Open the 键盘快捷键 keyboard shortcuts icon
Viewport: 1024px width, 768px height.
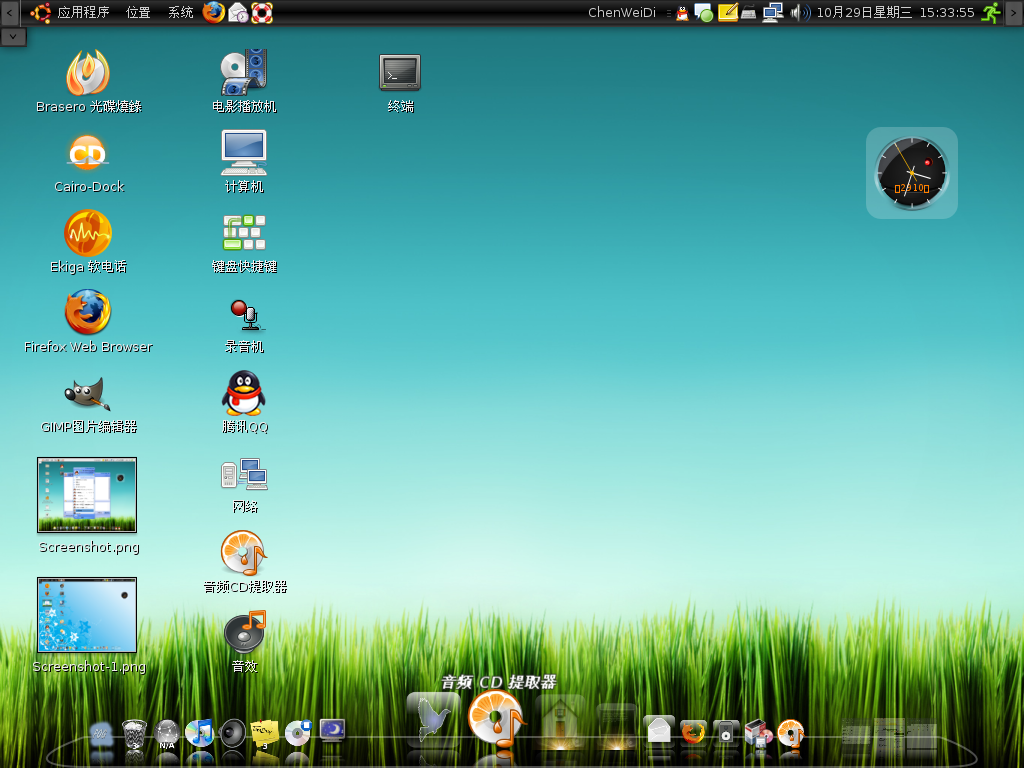pyautogui.click(x=244, y=233)
